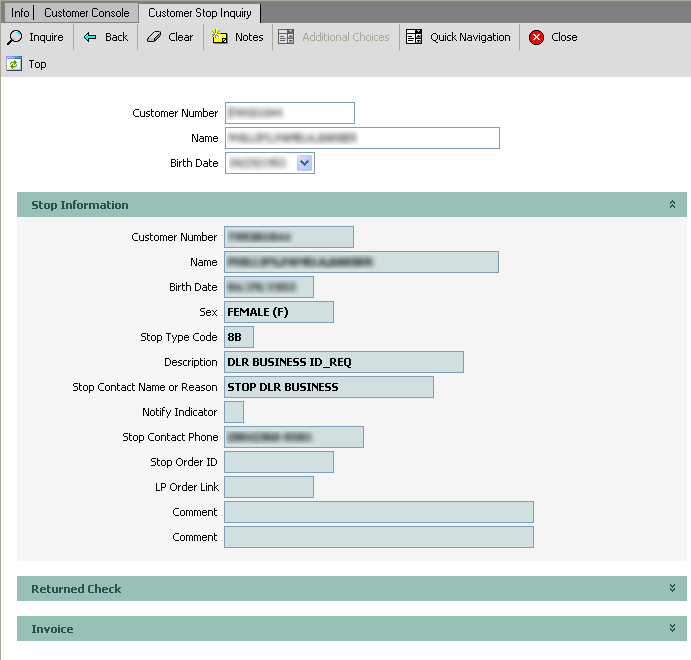
Task: Click the Notify Indicator box
Action: pos(234,412)
